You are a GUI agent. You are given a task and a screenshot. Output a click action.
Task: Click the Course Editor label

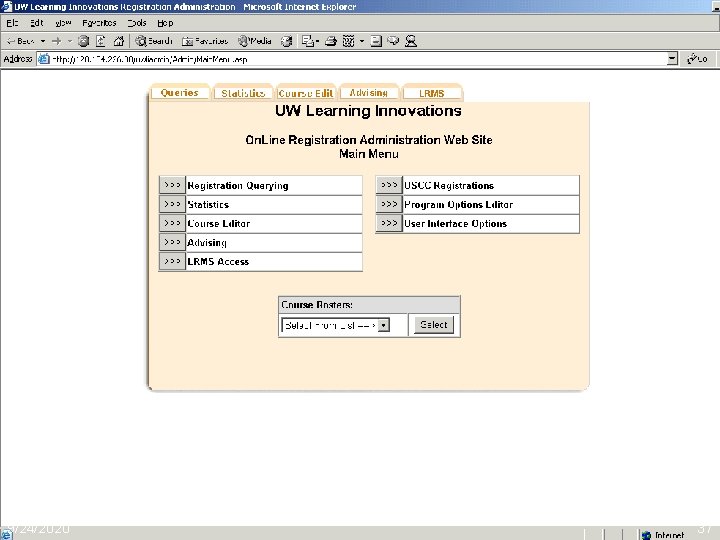(219, 224)
